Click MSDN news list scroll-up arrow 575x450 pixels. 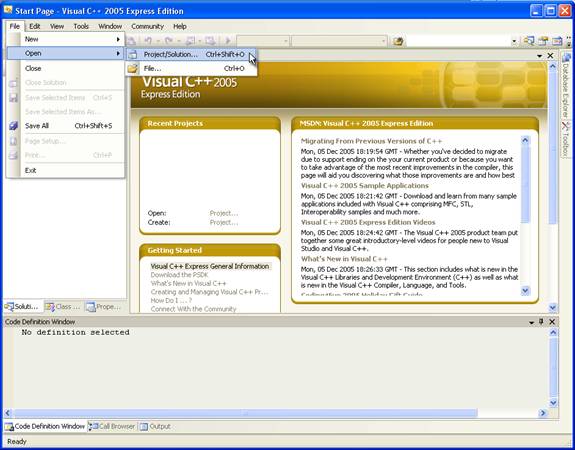pos(525,140)
